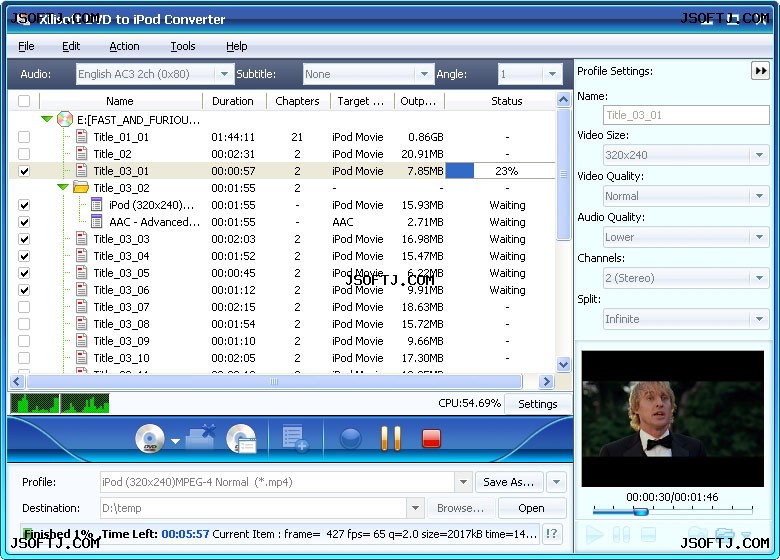Open the Subtitle dropdown
Image resolution: width=780 pixels, height=560 pixels.
pos(424,74)
